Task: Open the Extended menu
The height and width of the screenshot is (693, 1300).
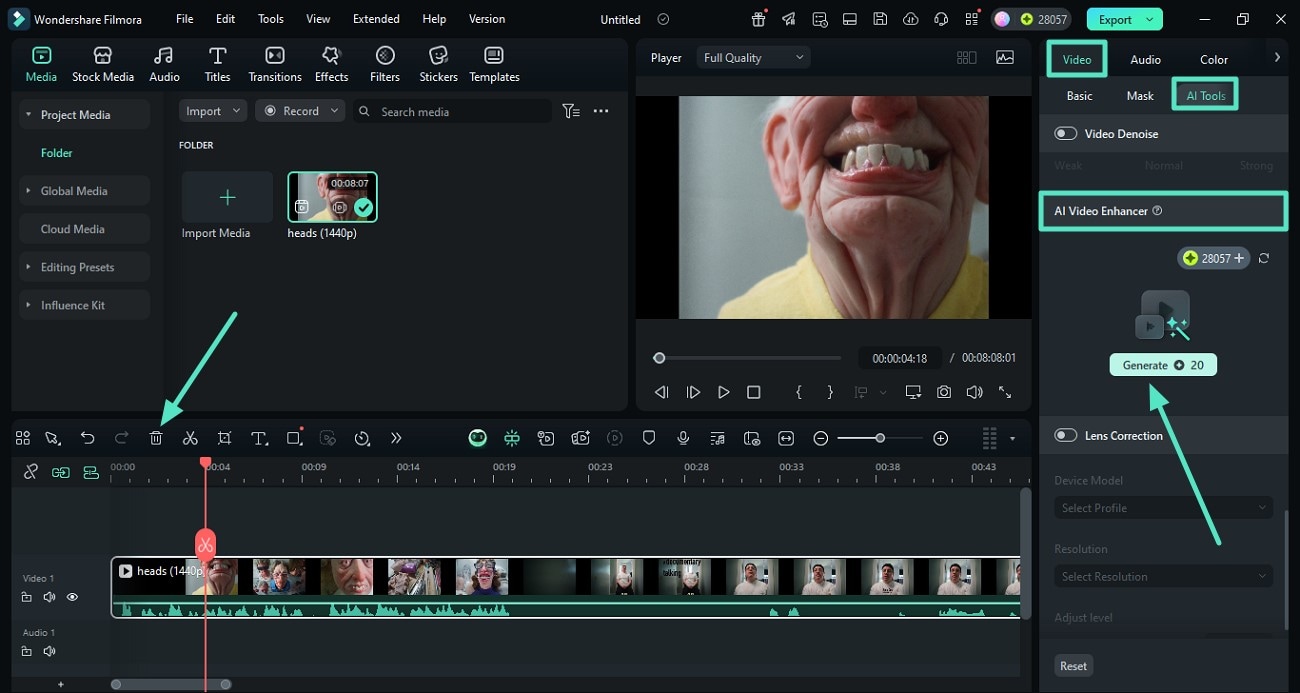Action: (376, 19)
